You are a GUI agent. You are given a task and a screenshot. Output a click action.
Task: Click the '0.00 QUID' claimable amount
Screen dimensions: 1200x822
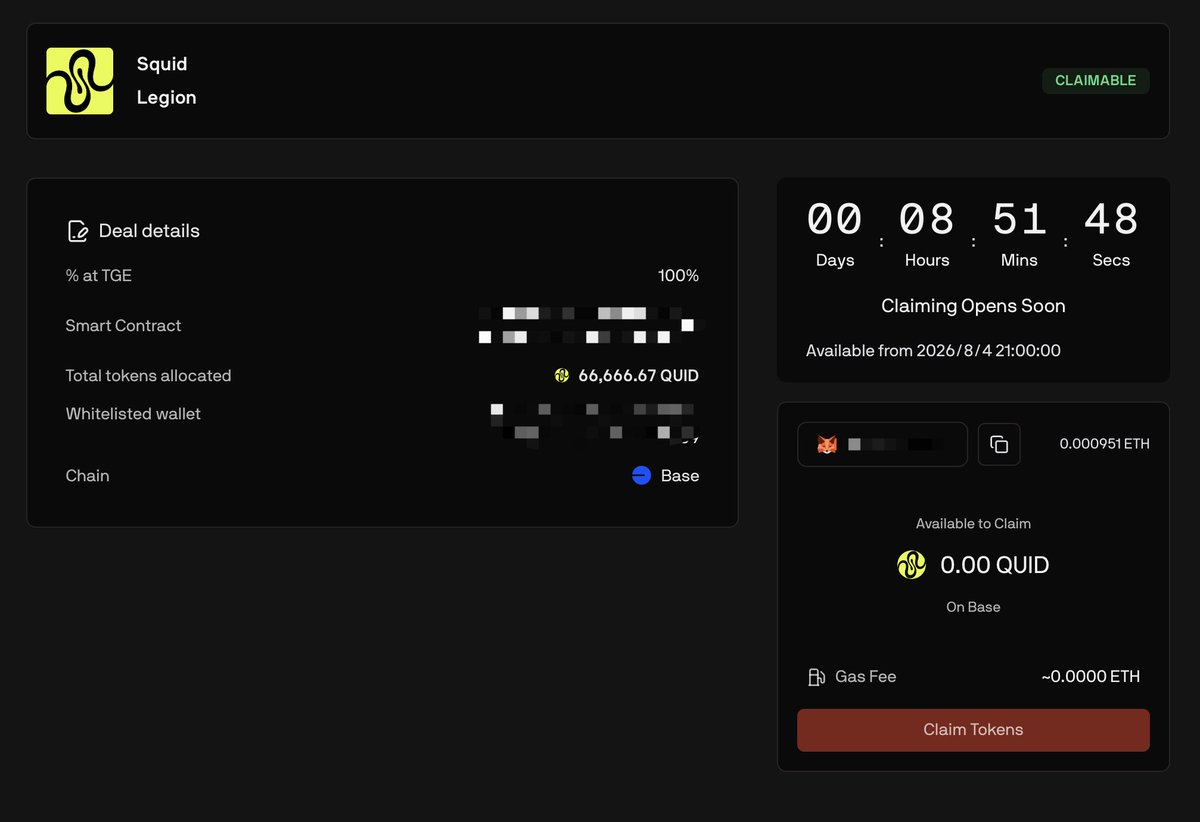(994, 565)
